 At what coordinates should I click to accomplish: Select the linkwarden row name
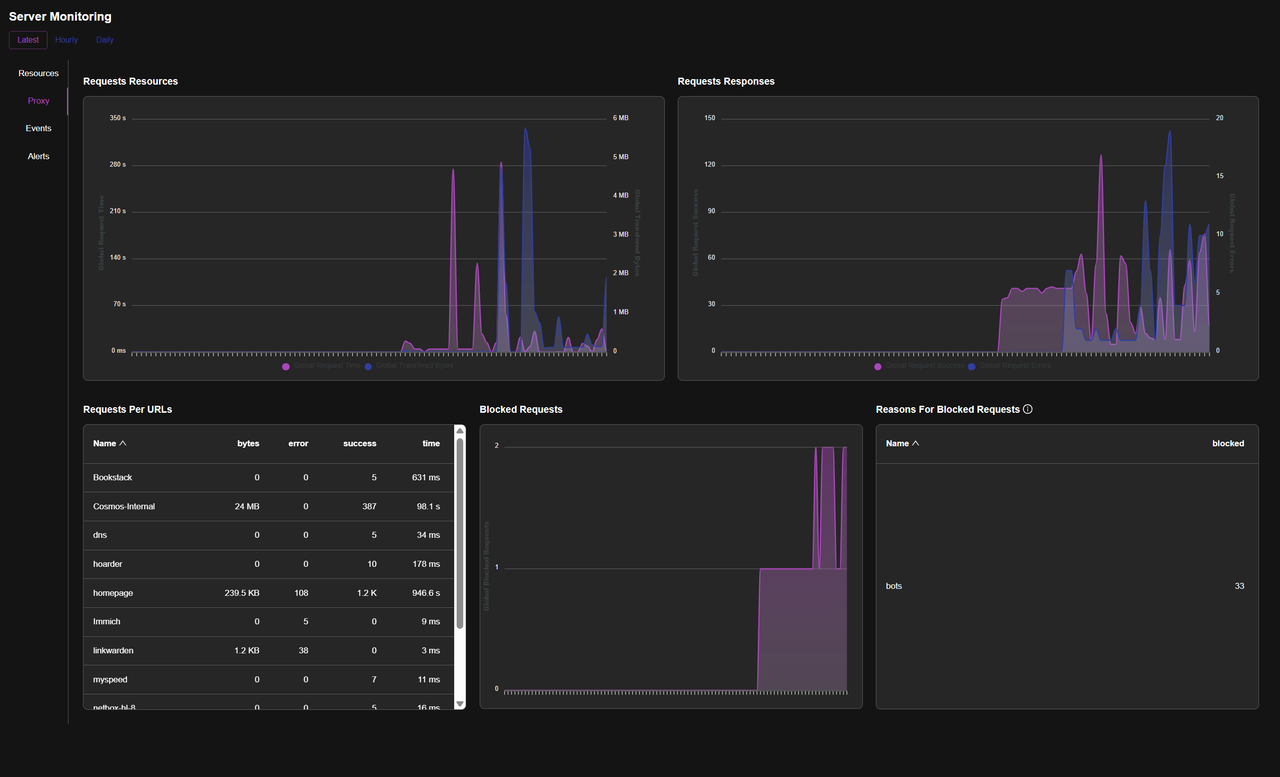pos(113,651)
